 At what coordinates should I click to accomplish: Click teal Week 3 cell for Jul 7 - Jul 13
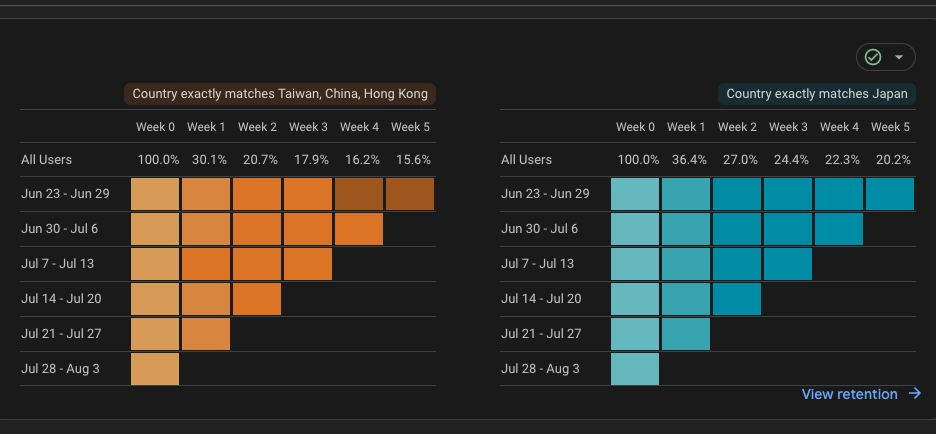click(x=788, y=264)
